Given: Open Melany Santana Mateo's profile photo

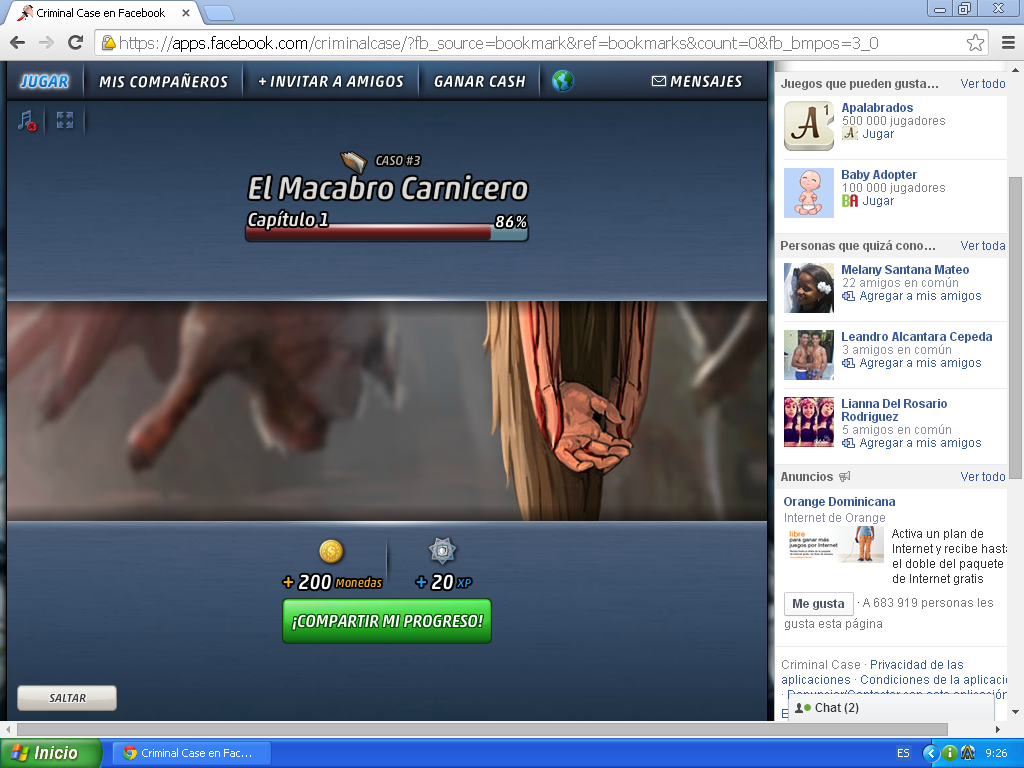Looking at the screenshot, I should pyautogui.click(x=808, y=288).
